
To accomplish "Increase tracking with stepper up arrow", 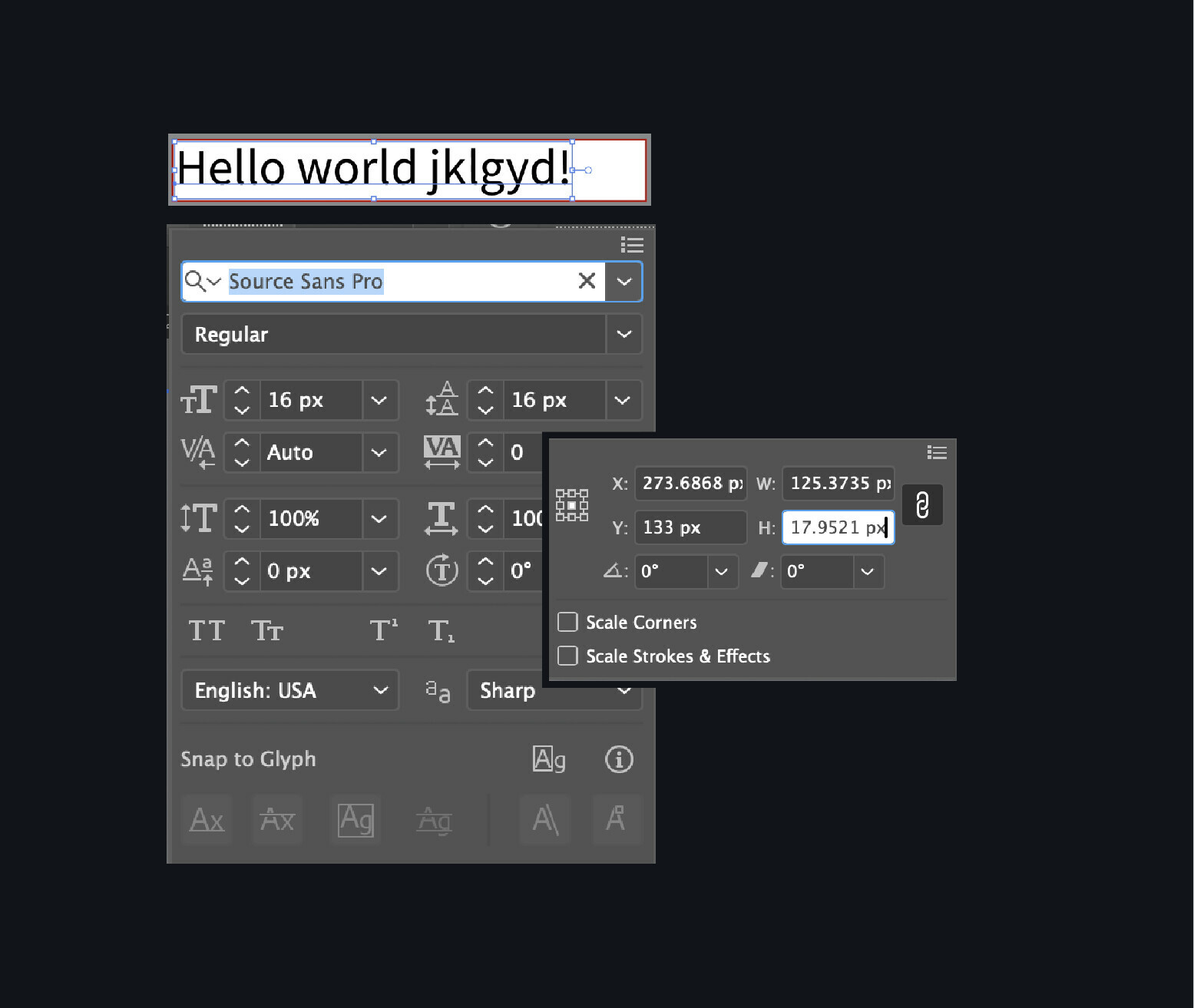I will [x=485, y=443].
